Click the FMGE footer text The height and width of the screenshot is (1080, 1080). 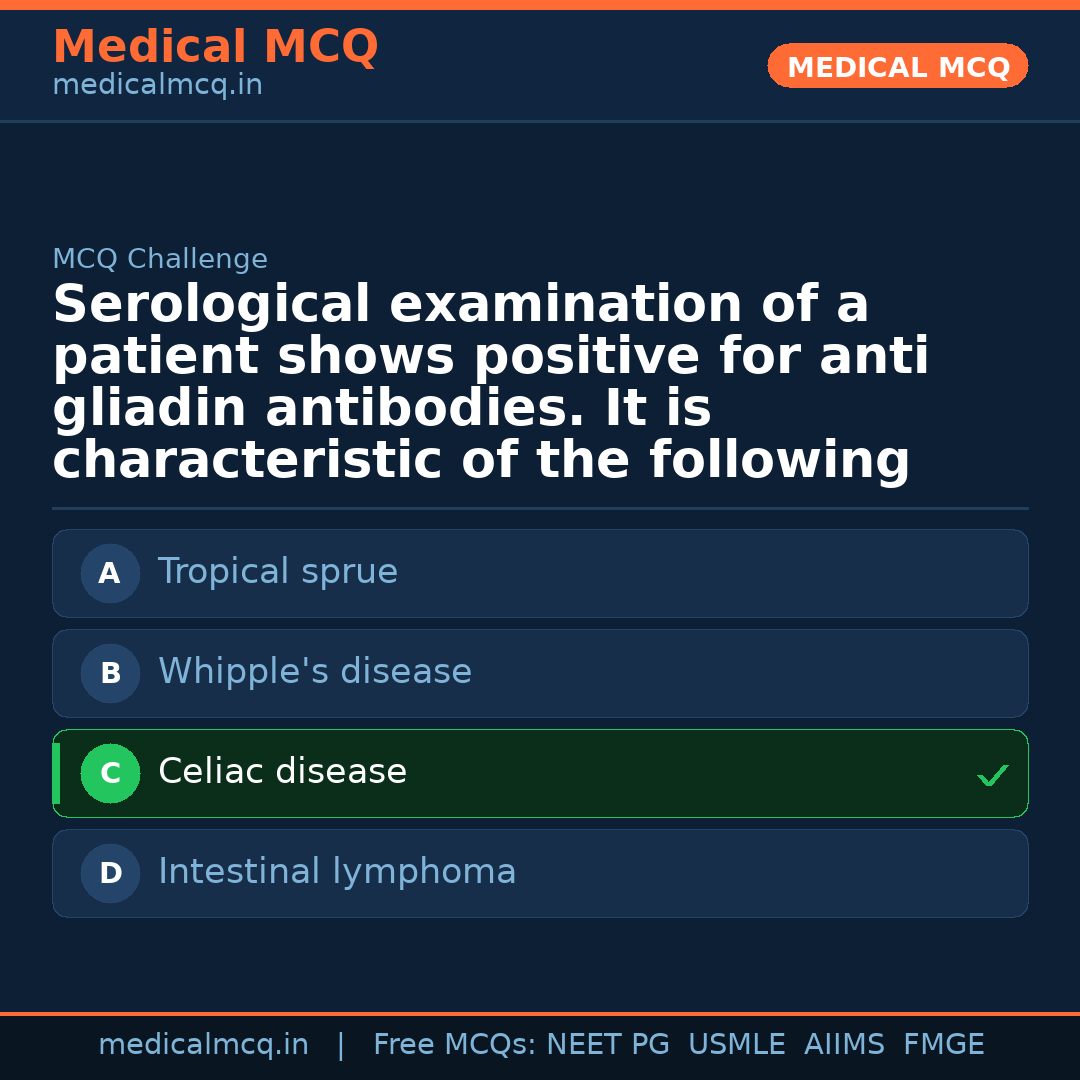point(944,1045)
